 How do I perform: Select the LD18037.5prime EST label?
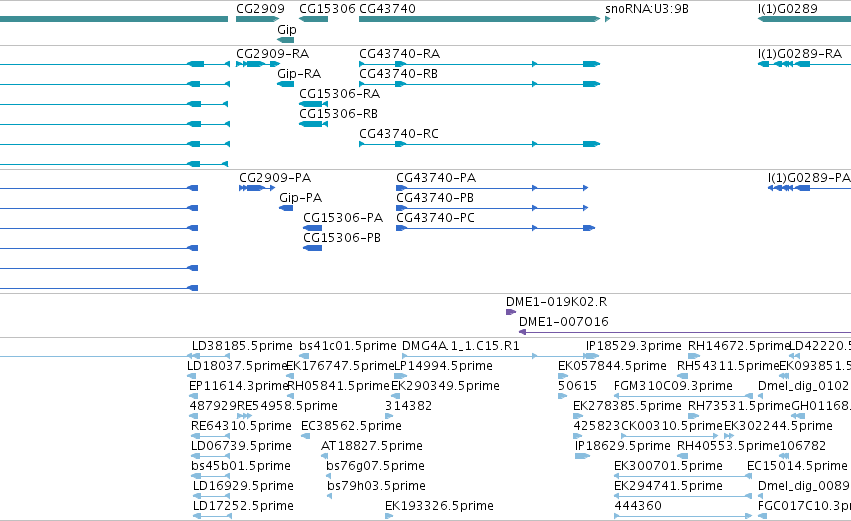(237, 366)
